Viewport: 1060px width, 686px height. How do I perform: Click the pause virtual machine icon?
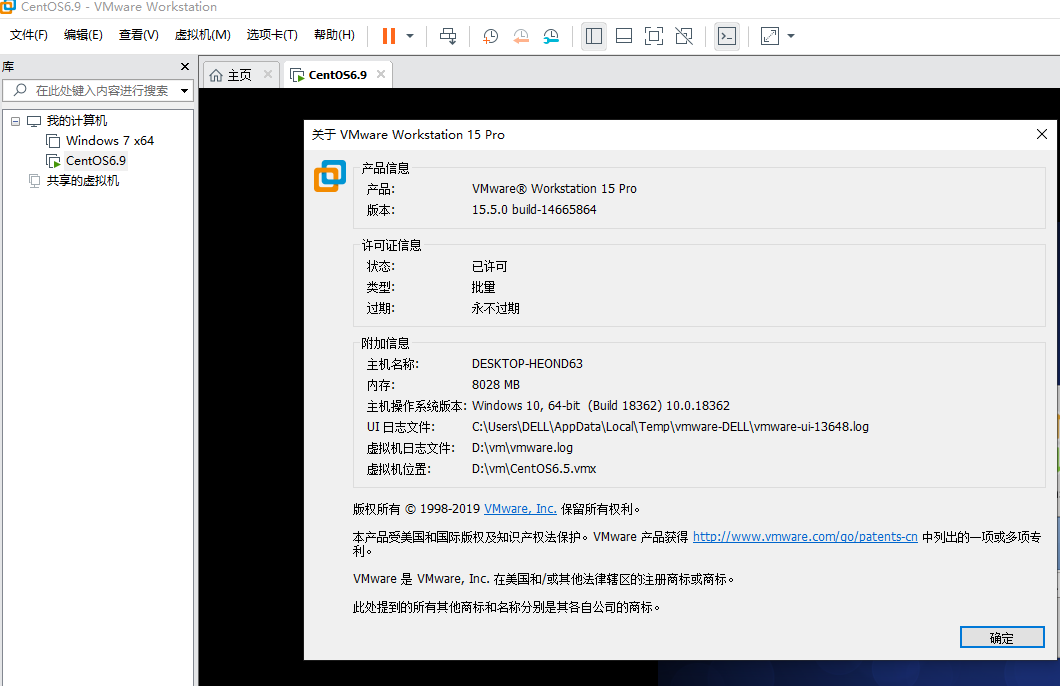[389, 36]
